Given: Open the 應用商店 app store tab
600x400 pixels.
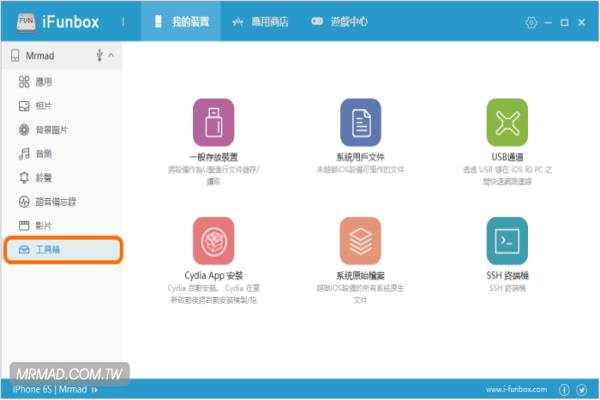Looking at the screenshot, I should coord(260,22).
